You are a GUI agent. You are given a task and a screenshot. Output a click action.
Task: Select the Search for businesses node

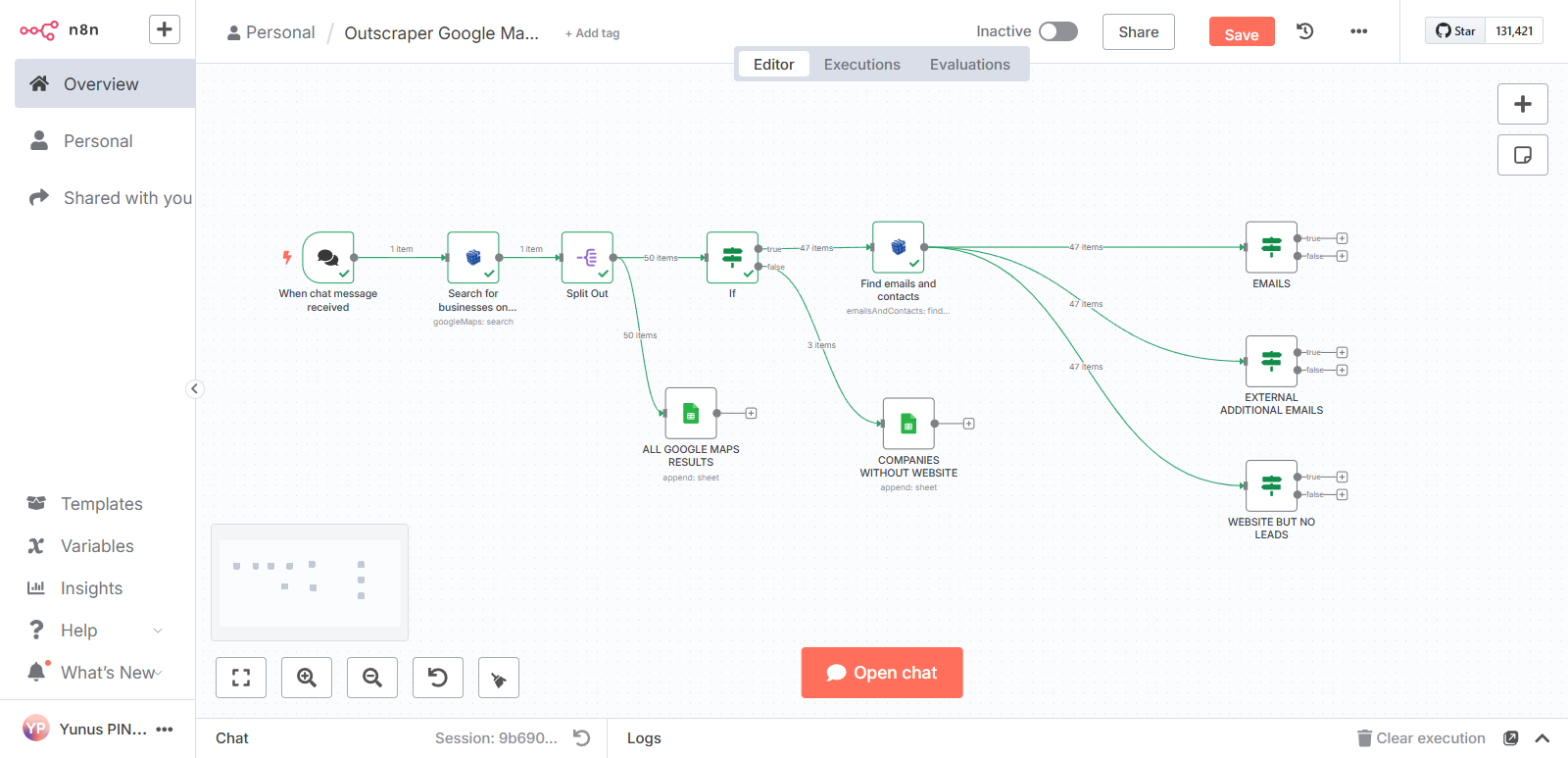pos(473,258)
